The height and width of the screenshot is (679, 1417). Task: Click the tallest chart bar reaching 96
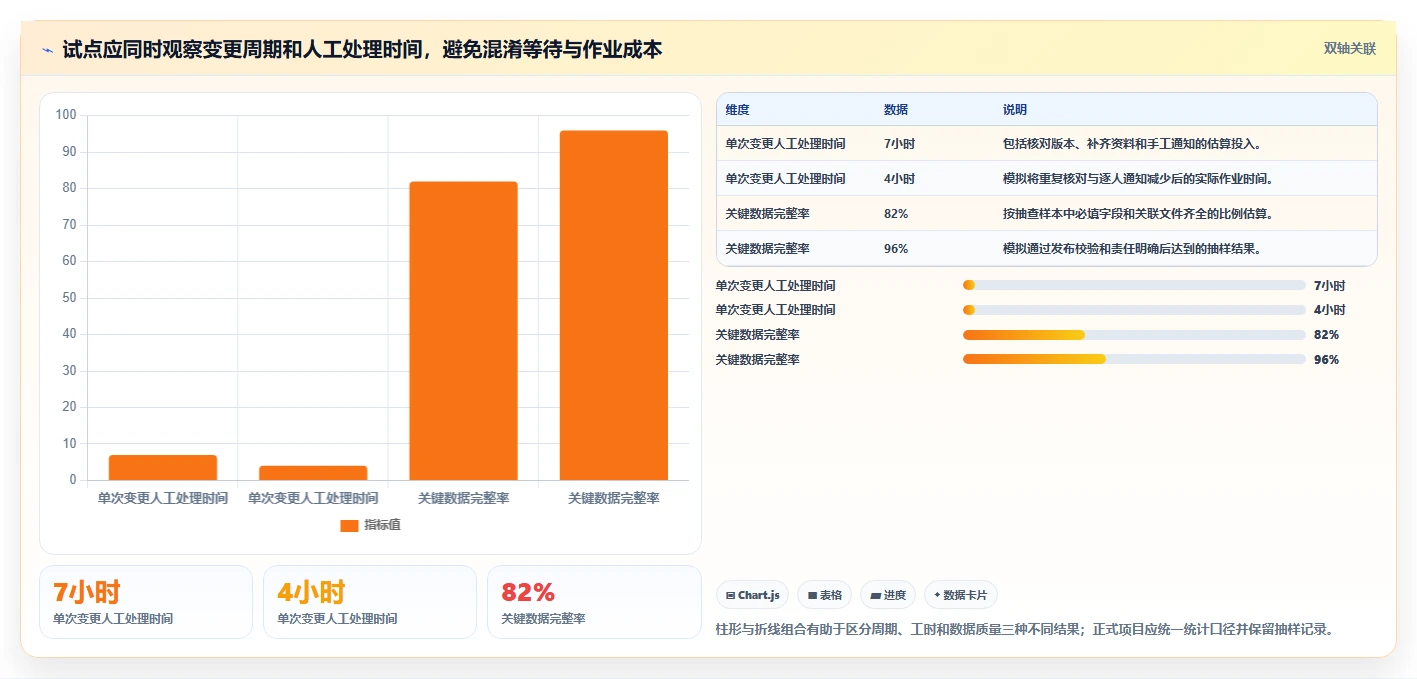(x=614, y=305)
